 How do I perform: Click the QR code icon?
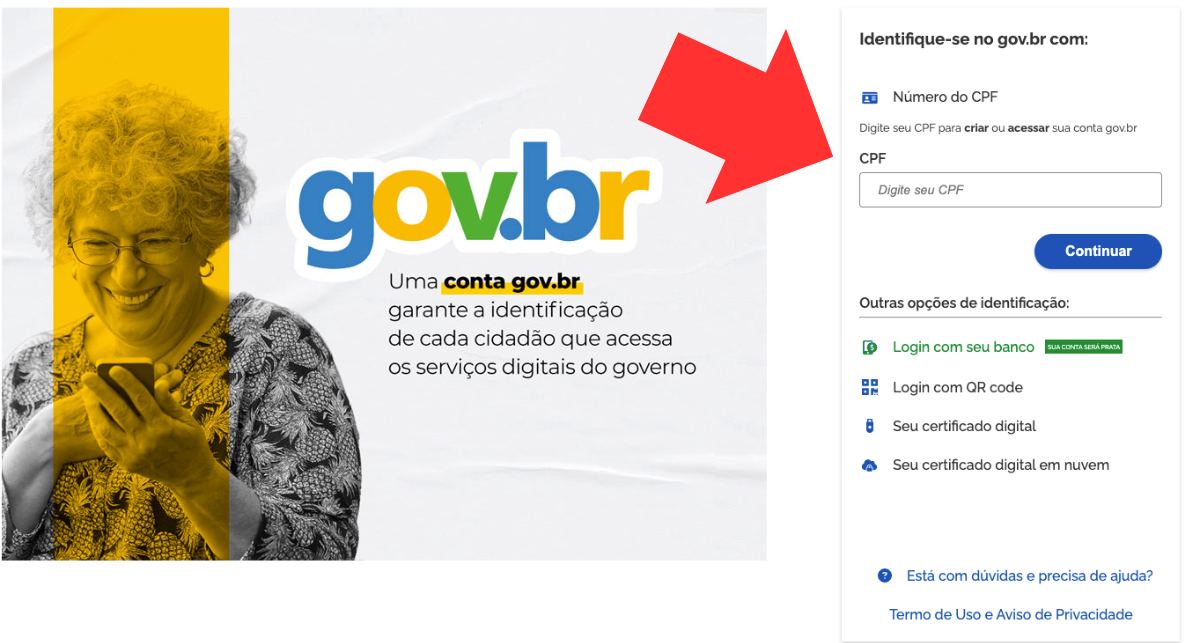869,387
